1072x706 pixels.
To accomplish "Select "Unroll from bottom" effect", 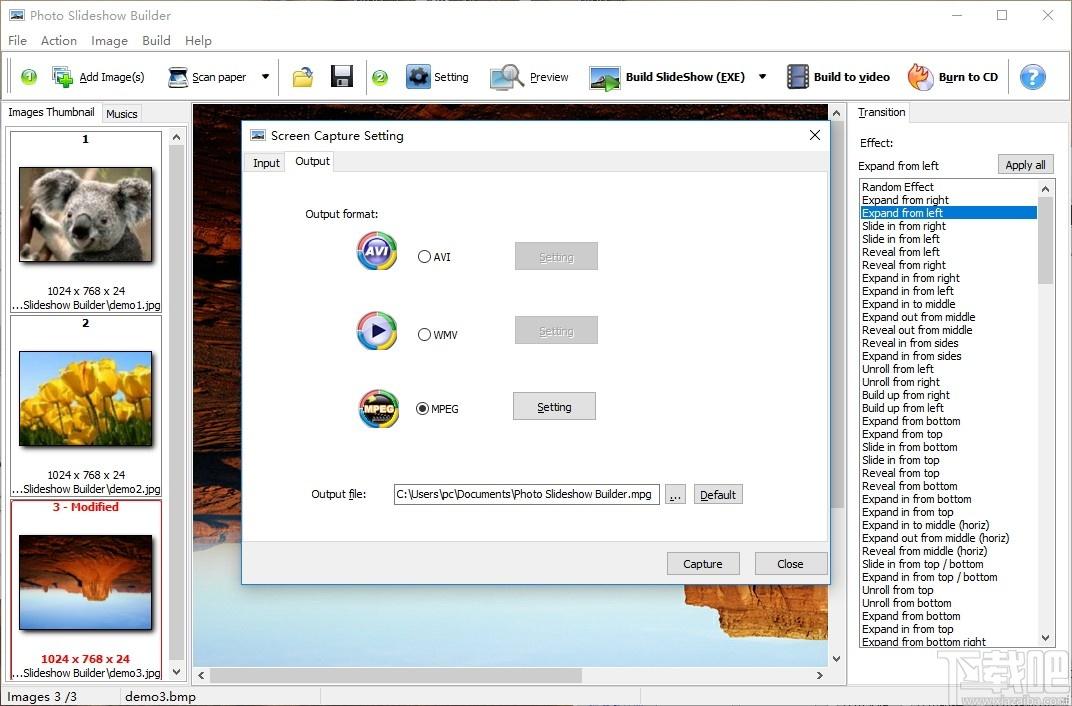I will [949, 602].
